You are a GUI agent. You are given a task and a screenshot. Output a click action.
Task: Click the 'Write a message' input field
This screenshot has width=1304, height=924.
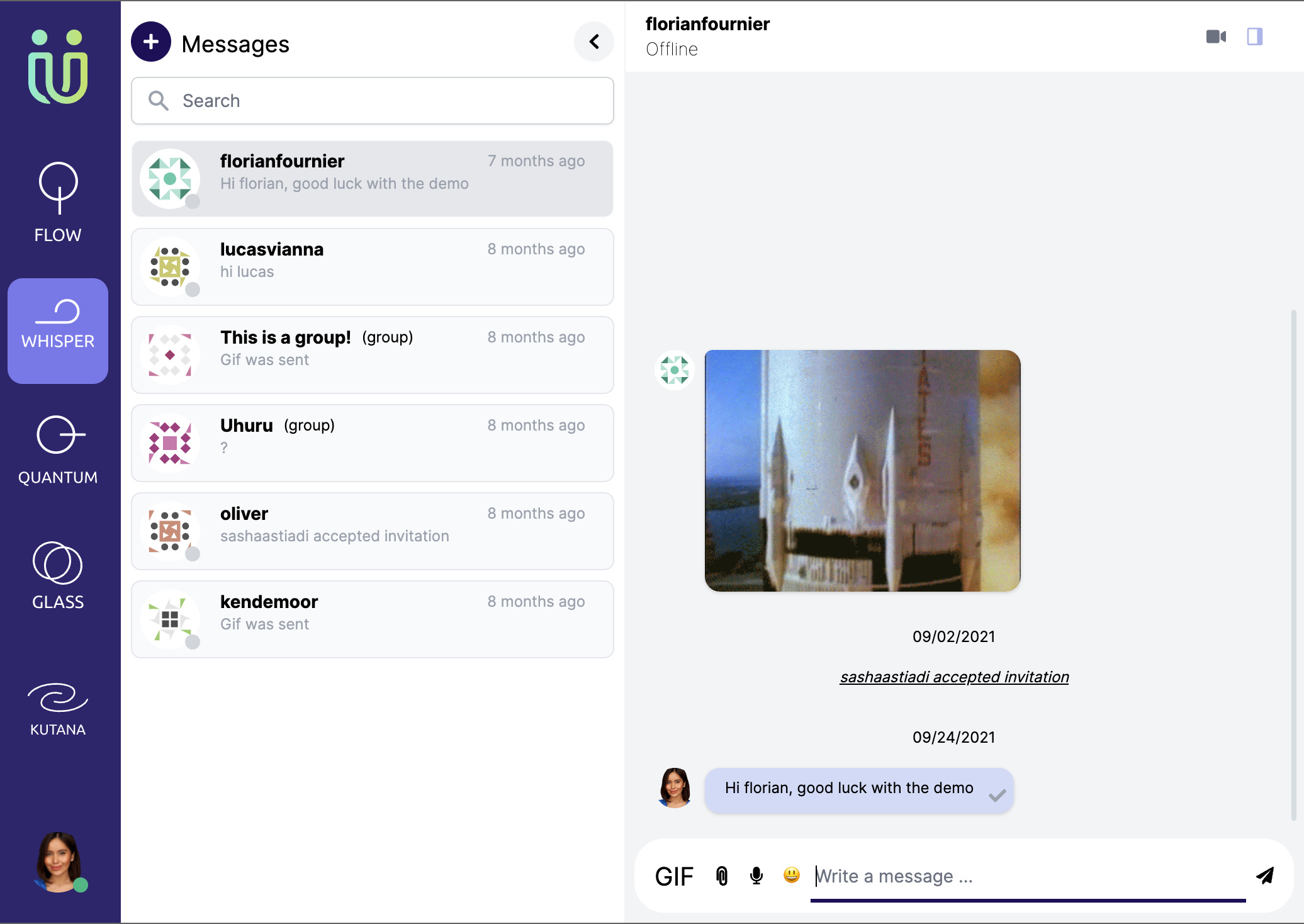click(1028, 876)
